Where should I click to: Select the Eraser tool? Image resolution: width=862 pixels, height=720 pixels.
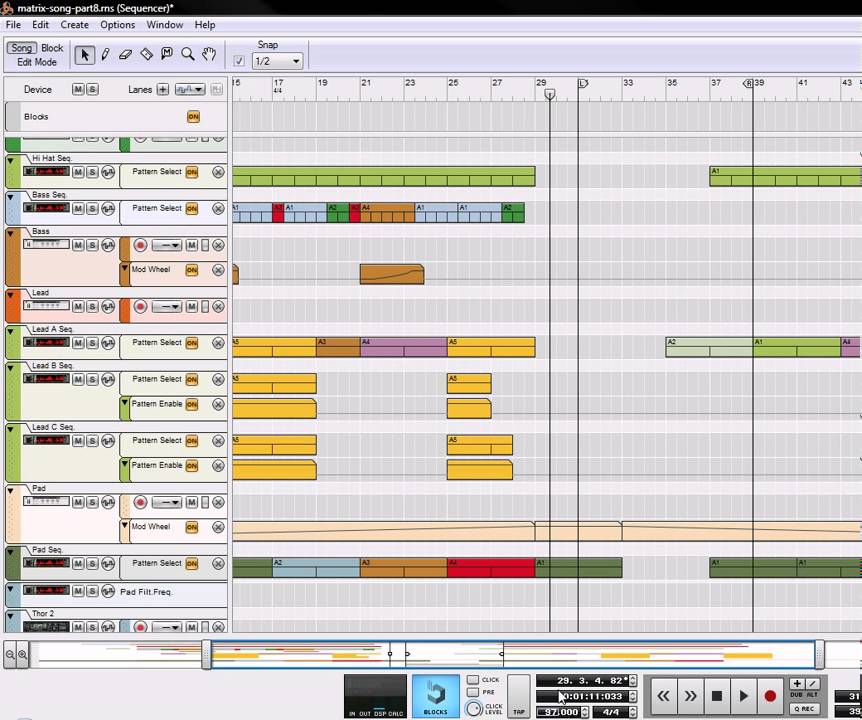125,54
